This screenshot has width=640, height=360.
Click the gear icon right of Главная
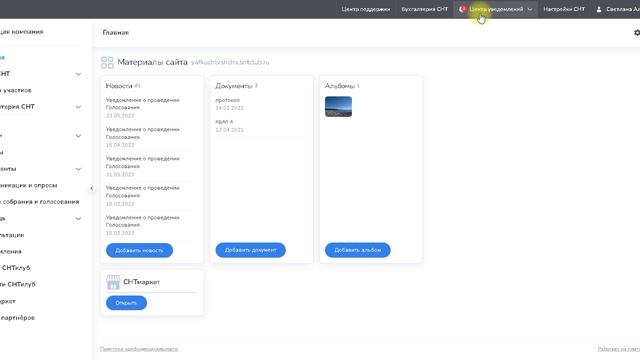[637, 33]
